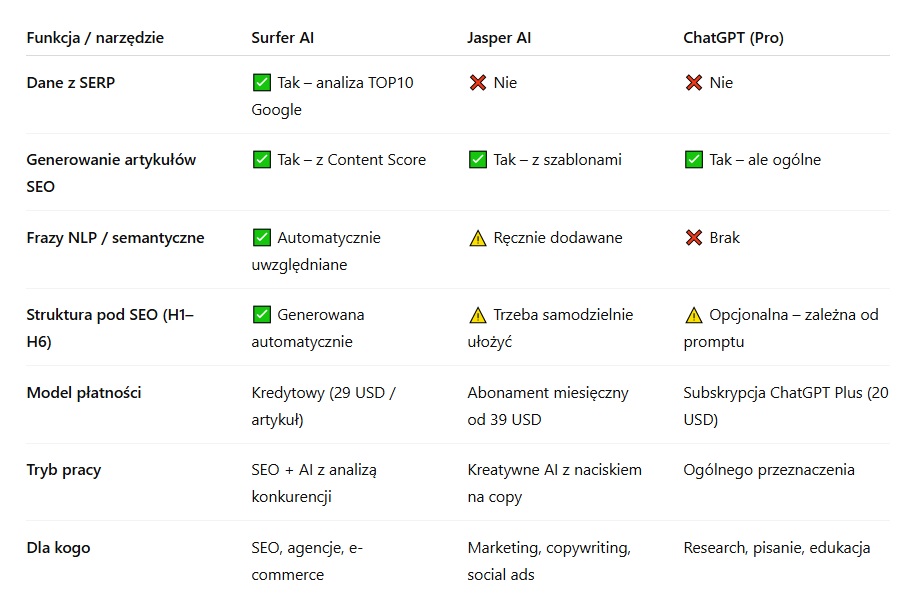Image resolution: width=914 pixels, height=600 pixels.
Task: Click the 'ChatGPT (Pro)' column header
Action: click(733, 38)
